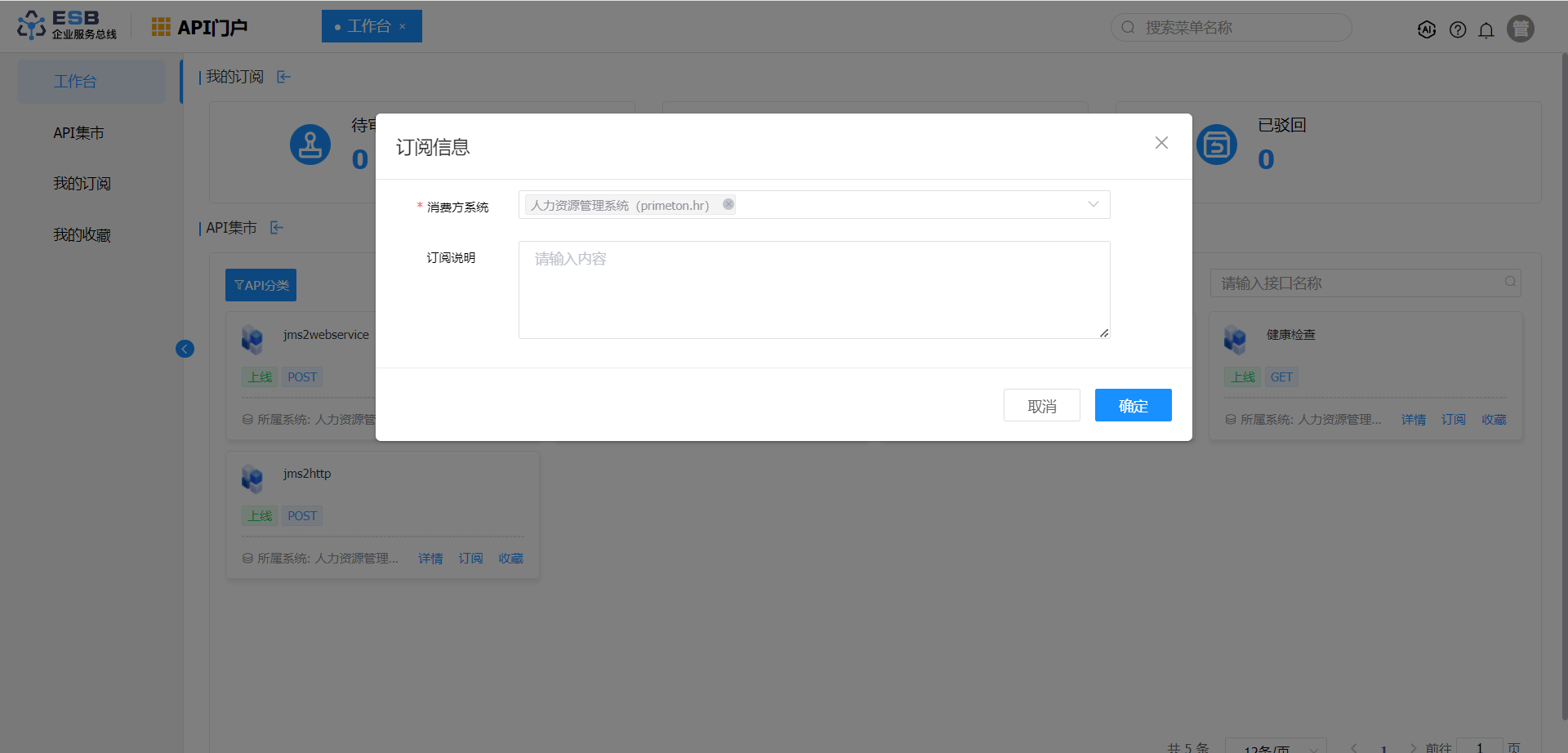This screenshot has width=1568, height=753.
Task: Close the subscription info dialog
Action: tap(1161, 143)
